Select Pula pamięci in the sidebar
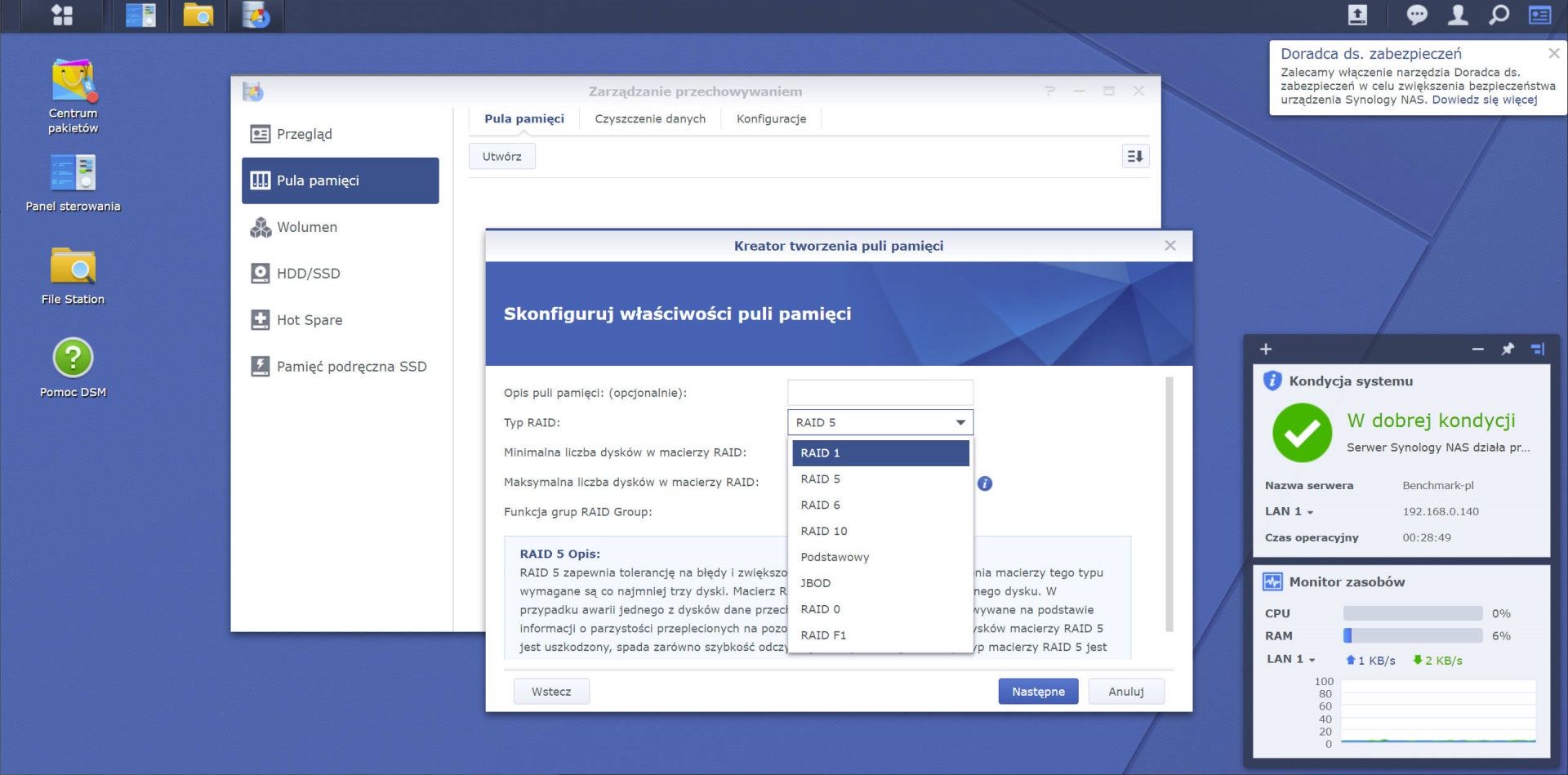The height and width of the screenshot is (775, 1568). tap(341, 180)
